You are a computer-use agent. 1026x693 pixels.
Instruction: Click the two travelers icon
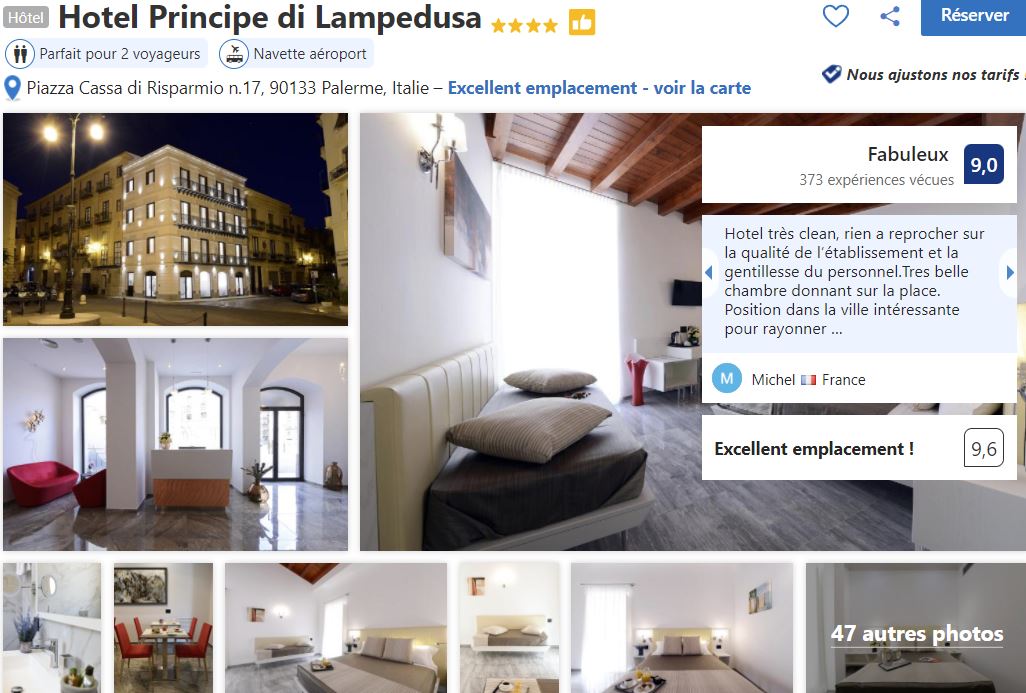(20, 54)
